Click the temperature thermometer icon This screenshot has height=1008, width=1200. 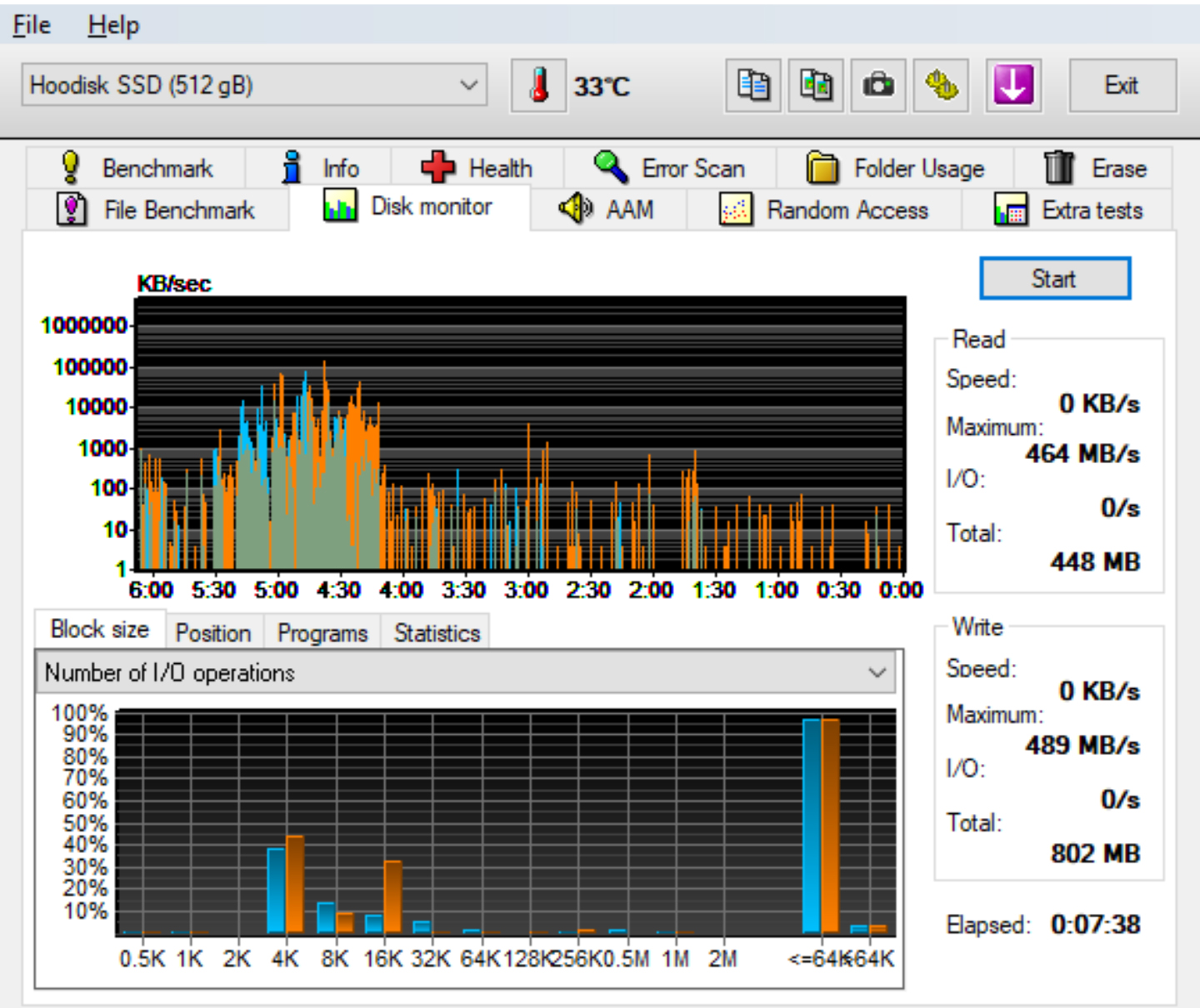pos(538,85)
